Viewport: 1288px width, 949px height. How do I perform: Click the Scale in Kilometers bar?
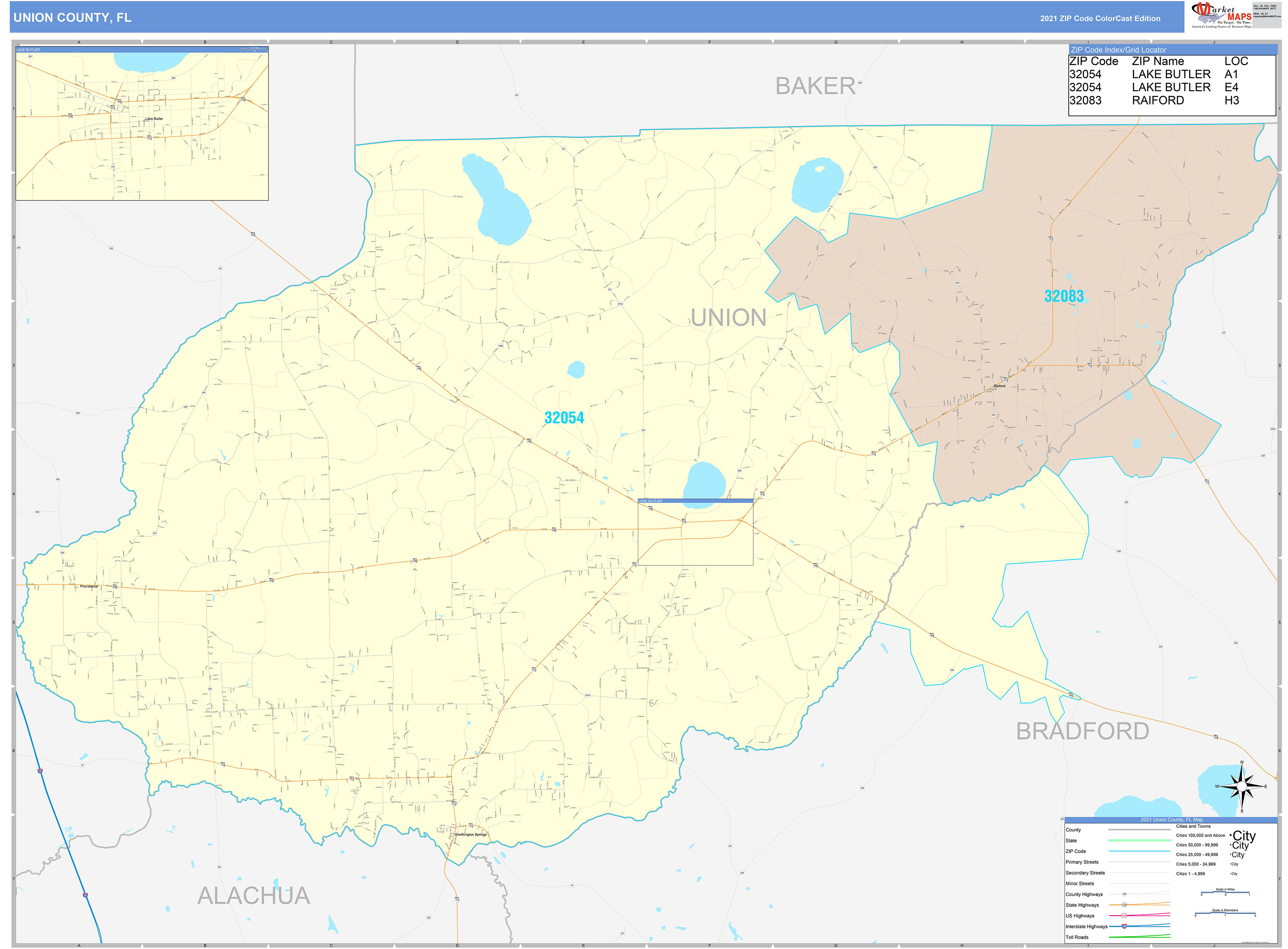tap(1225, 913)
